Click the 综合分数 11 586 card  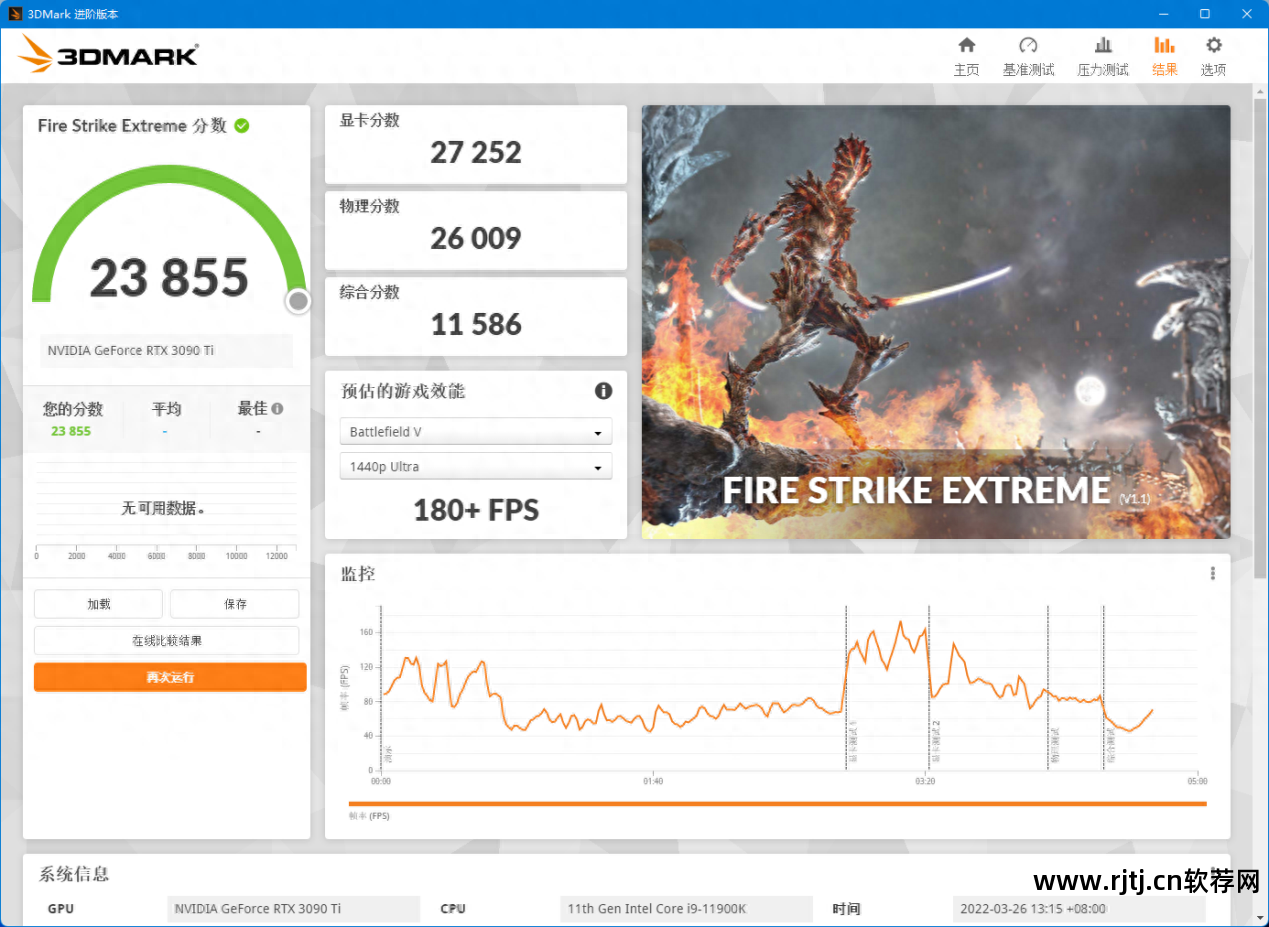click(x=476, y=317)
